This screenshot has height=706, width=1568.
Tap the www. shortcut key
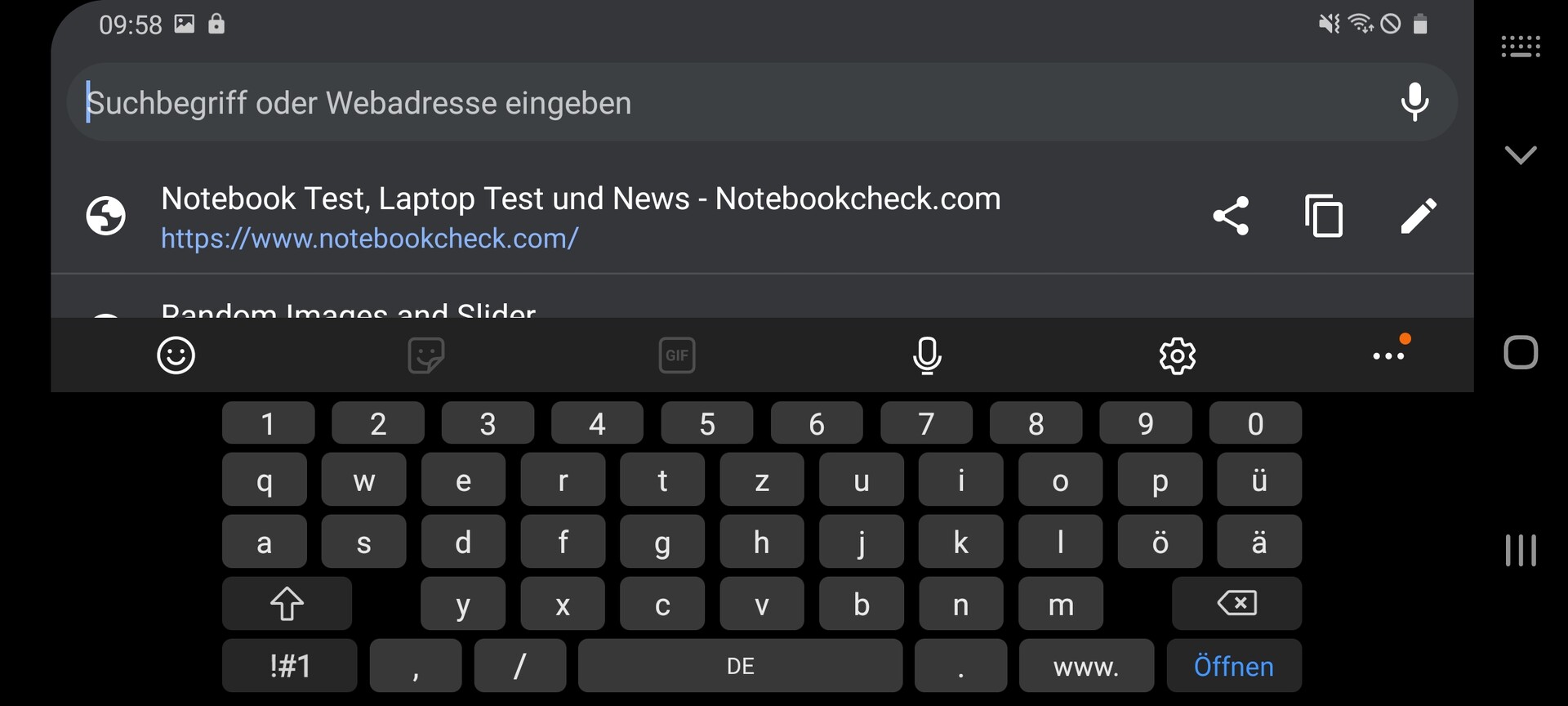coord(1086,666)
